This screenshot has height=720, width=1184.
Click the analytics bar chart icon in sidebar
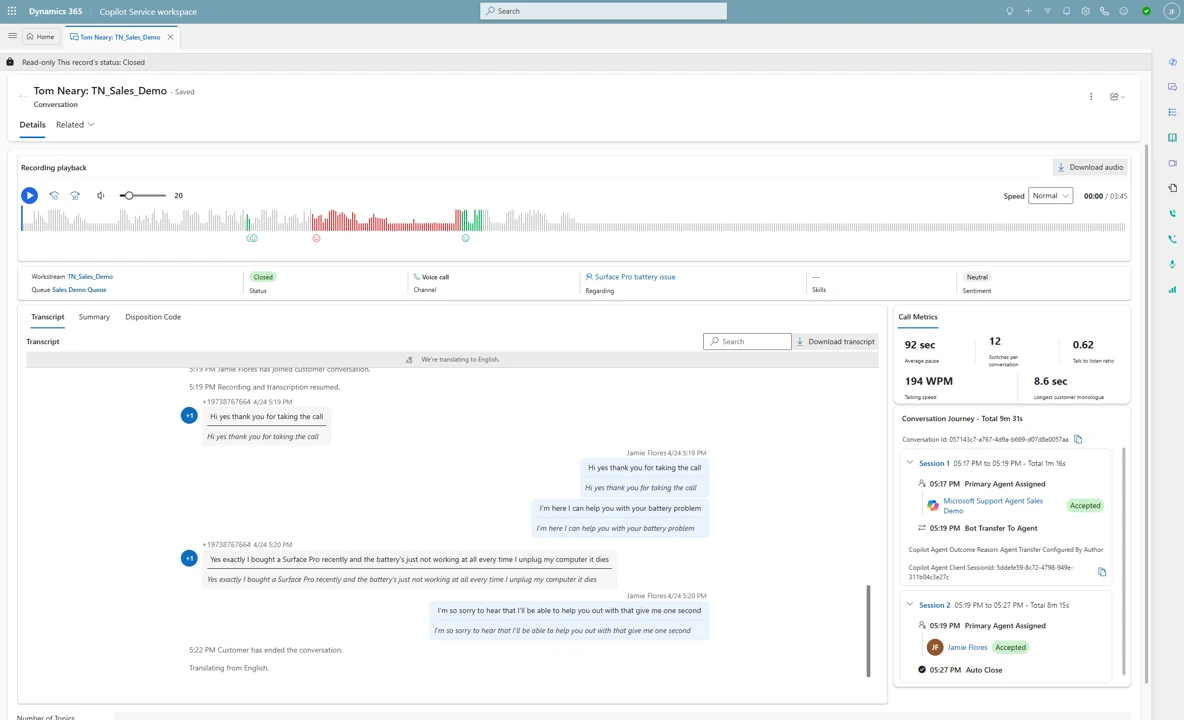click(x=1172, y=290)
